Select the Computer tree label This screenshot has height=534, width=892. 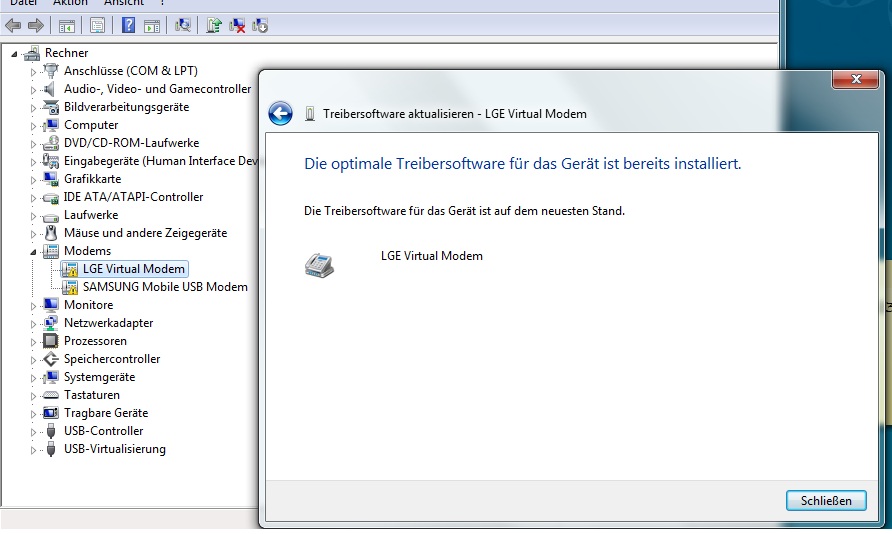click(x=91, y=125)
